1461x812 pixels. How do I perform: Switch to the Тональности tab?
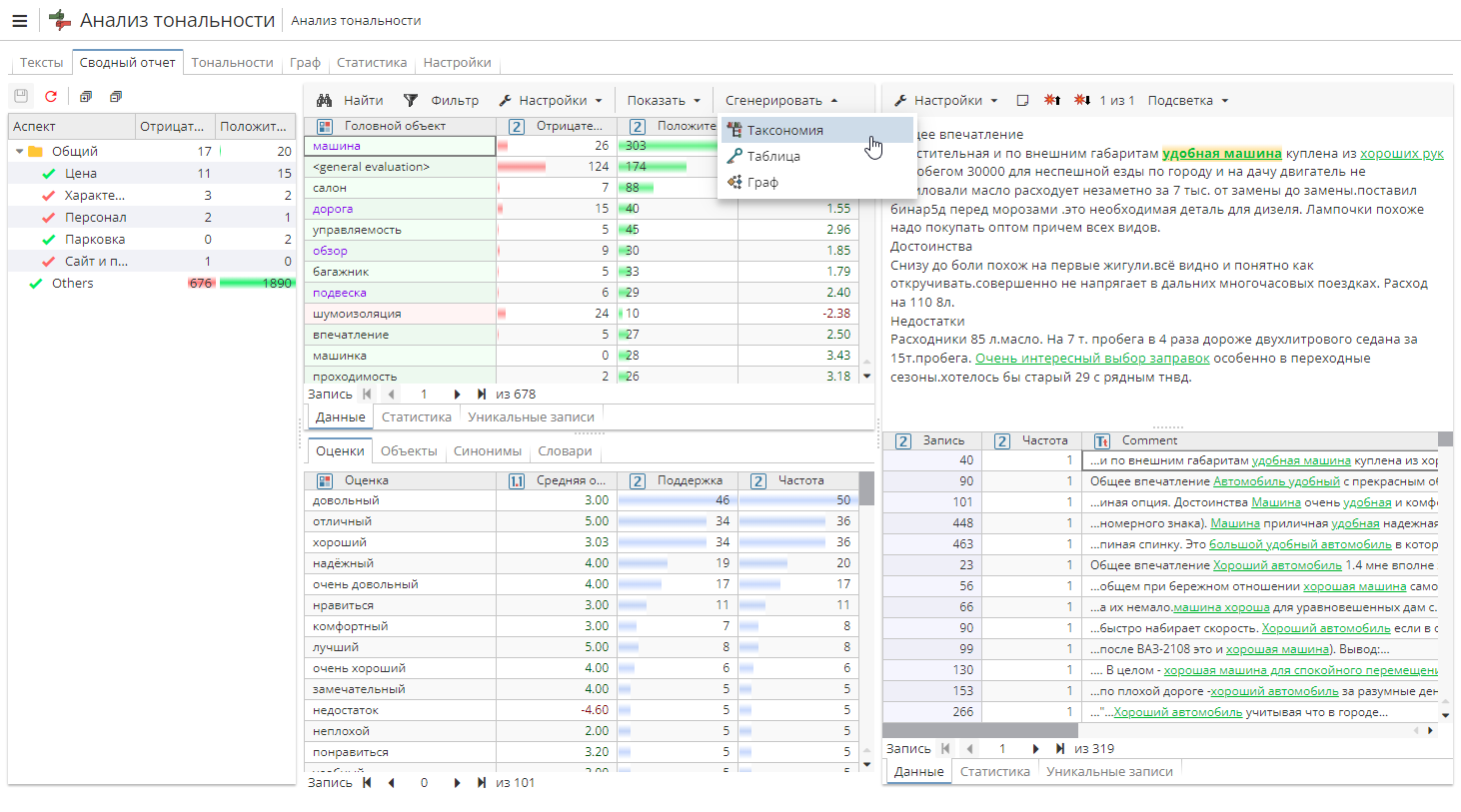[232, 62]
